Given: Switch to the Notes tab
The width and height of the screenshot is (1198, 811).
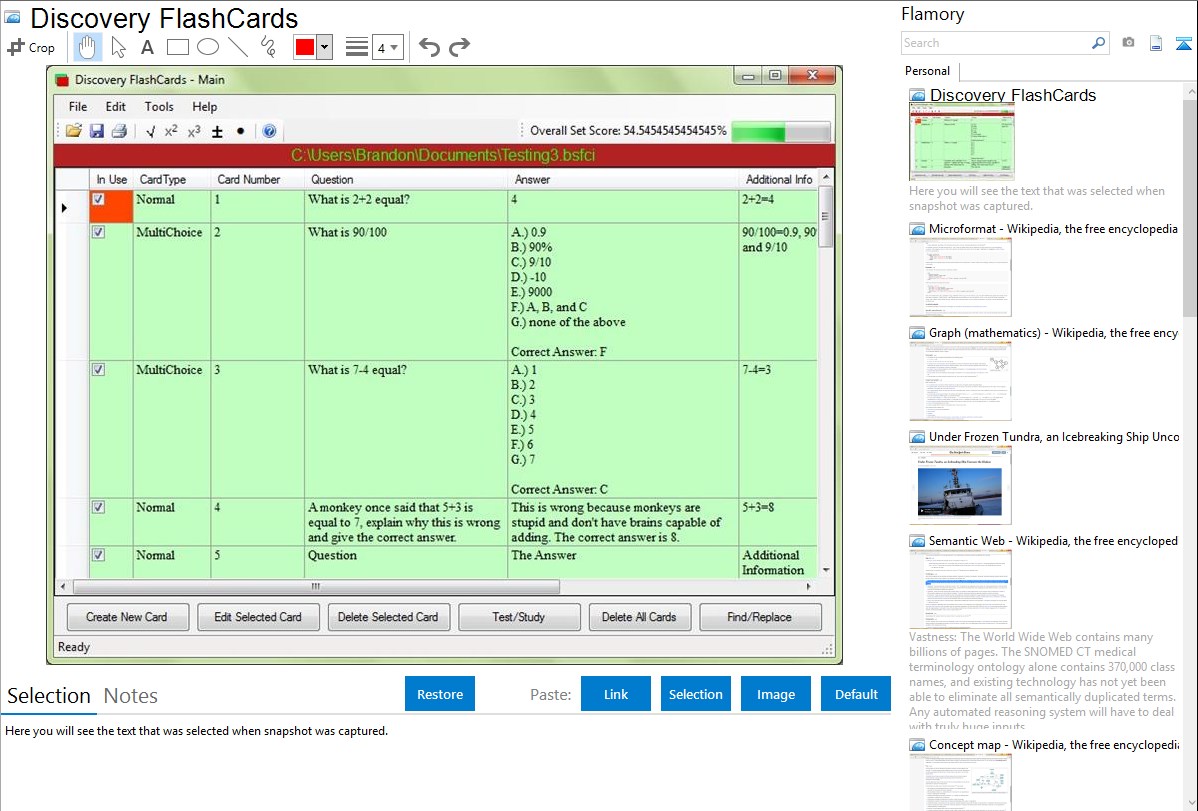Looking at the screenshot, I should coord(131,696).
